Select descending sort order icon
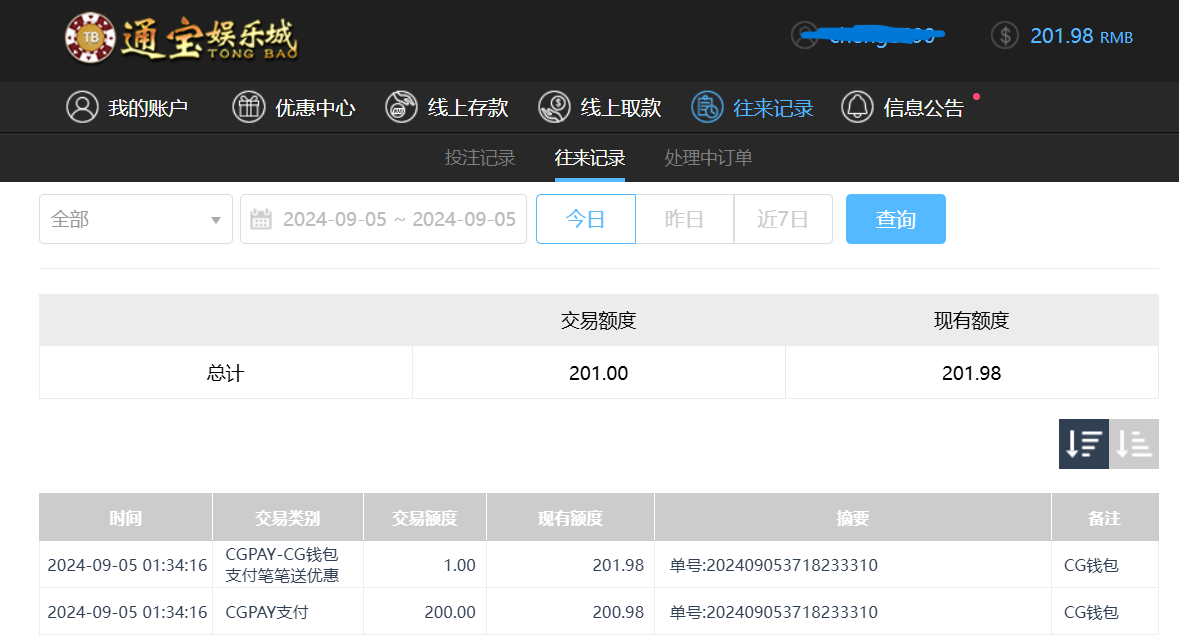Viewport: 1179px width, 640px height. point(1083,443)
